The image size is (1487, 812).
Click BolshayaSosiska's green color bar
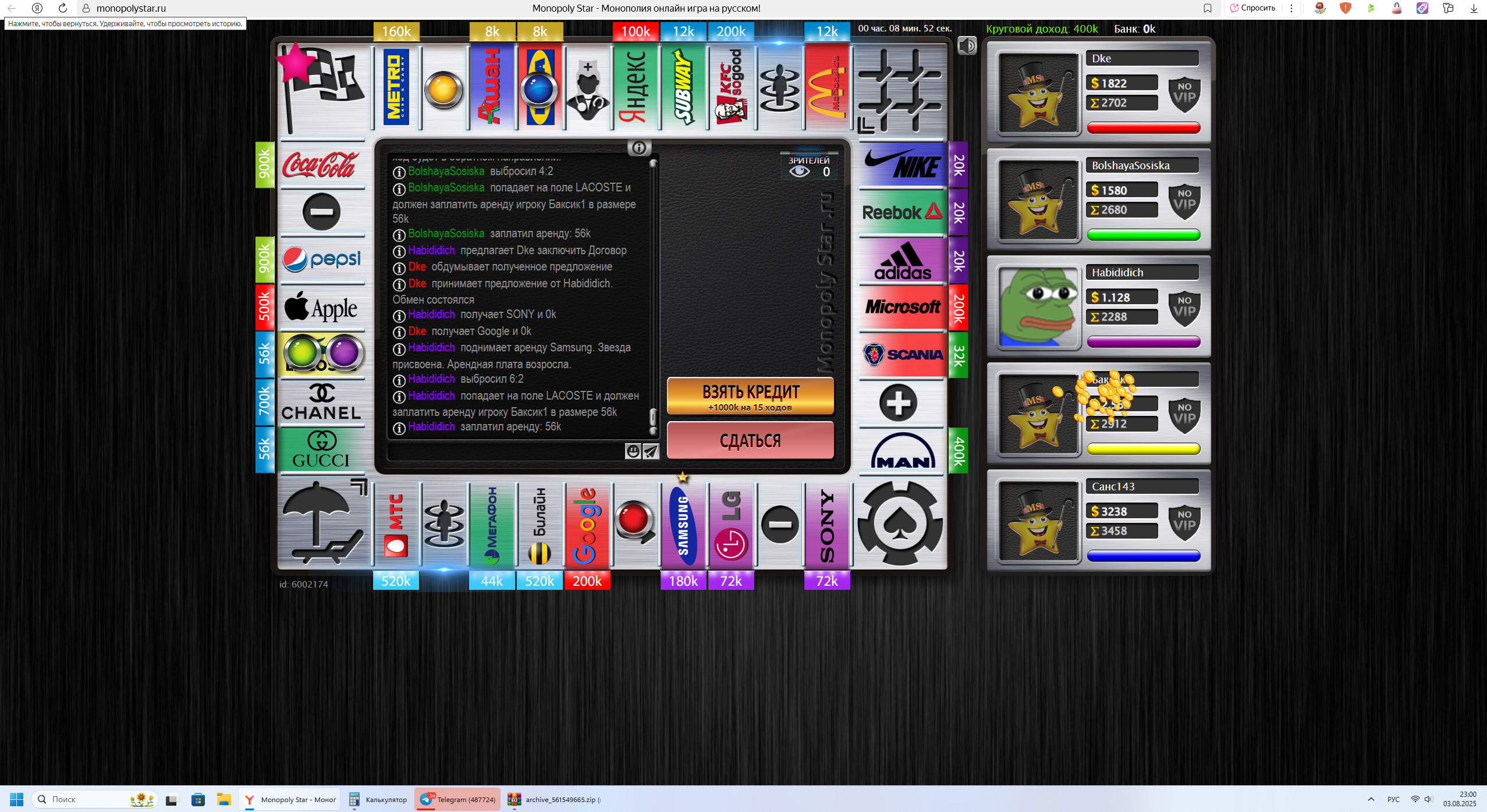pos(1143,235)
